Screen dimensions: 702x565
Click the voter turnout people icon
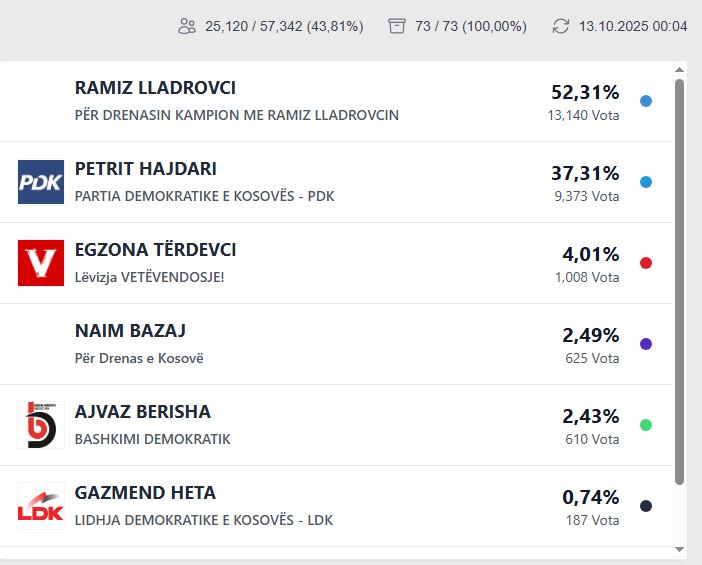pyautogui.click(x=187, y=26)
